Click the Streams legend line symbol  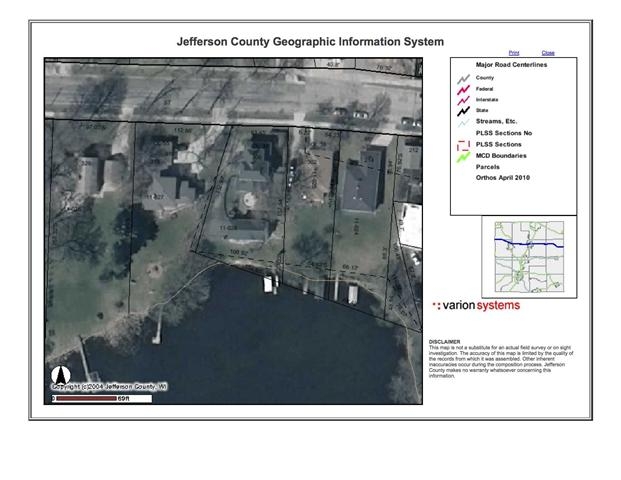pos(463,123)
